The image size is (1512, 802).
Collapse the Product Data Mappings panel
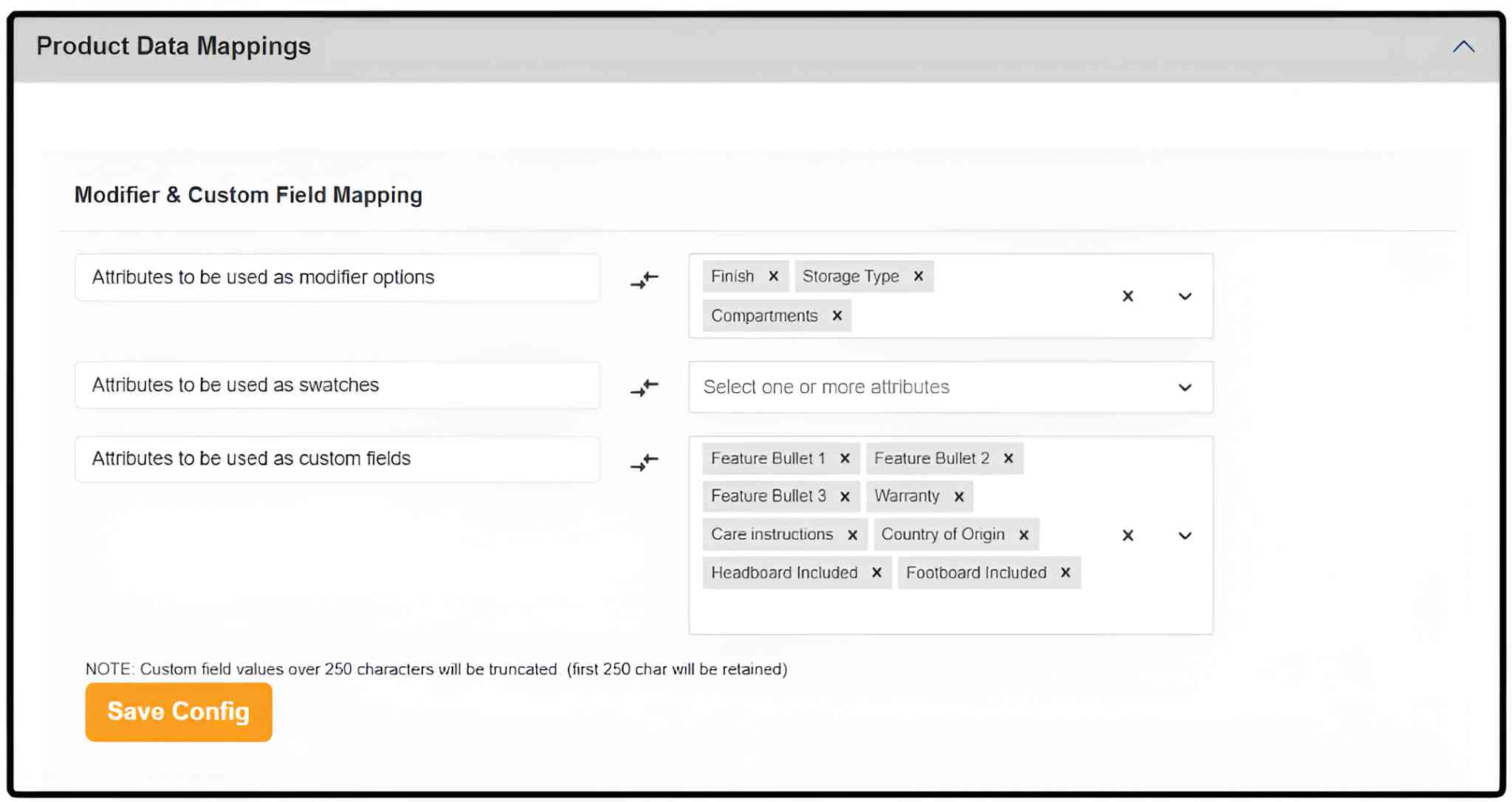tap(1463, 47)
